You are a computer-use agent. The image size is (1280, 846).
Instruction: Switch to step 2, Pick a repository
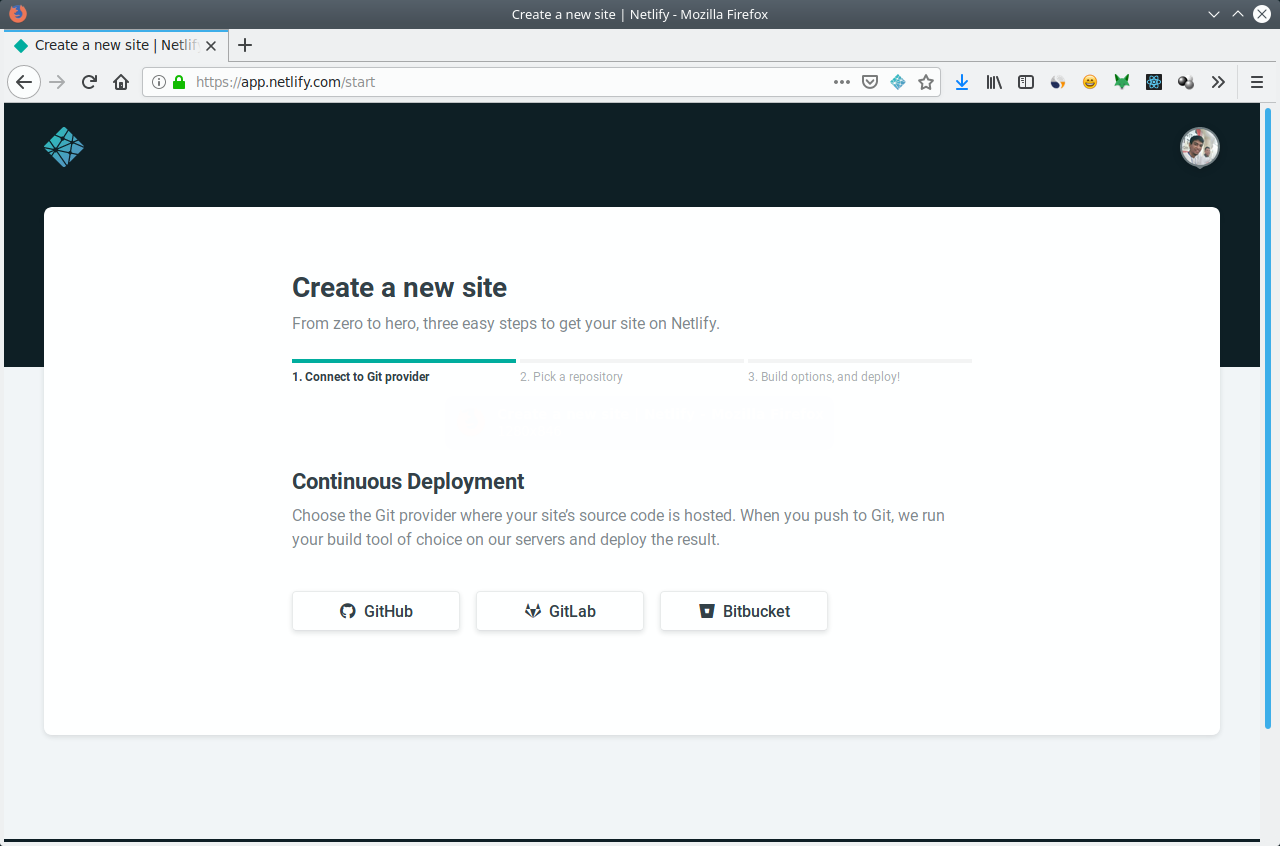571,376
